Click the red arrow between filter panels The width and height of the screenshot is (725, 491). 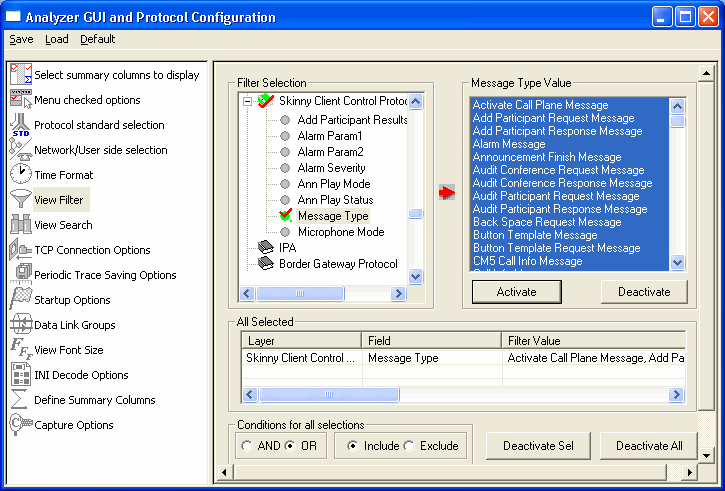[x=447, y=192]
